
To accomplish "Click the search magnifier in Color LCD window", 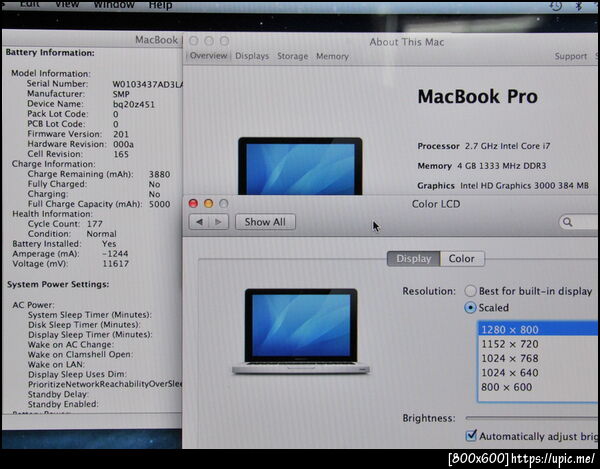I will [x=568, y=222].
